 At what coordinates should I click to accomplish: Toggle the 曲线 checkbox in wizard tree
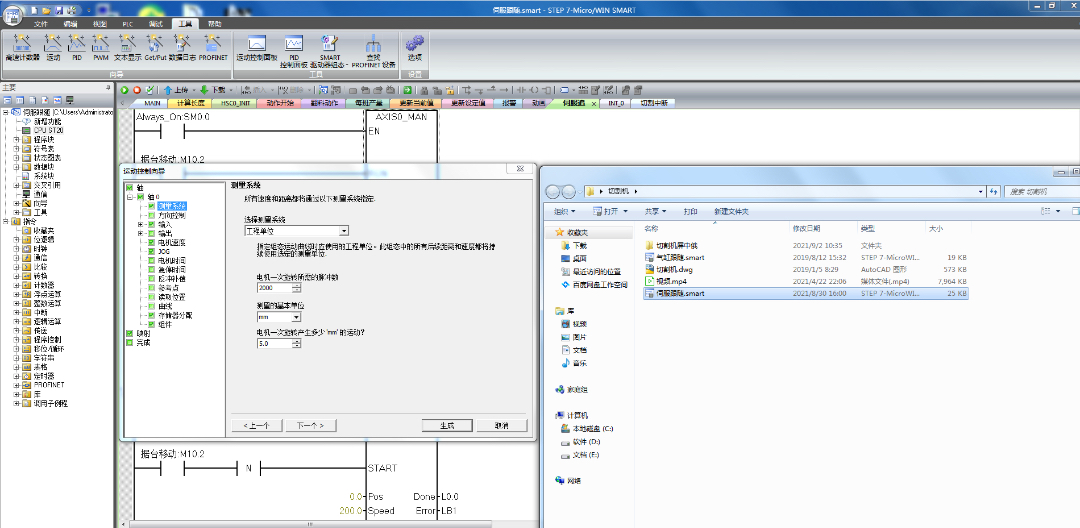(x=152, y=306)
